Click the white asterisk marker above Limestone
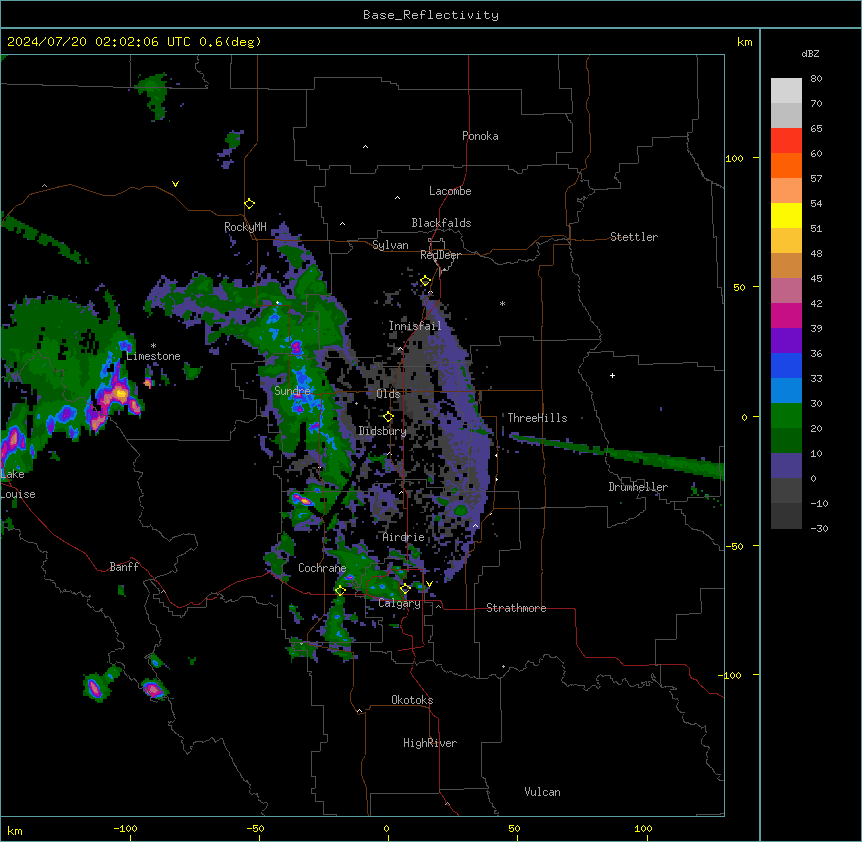Screen dimensions: 862x842 point(153,346)
